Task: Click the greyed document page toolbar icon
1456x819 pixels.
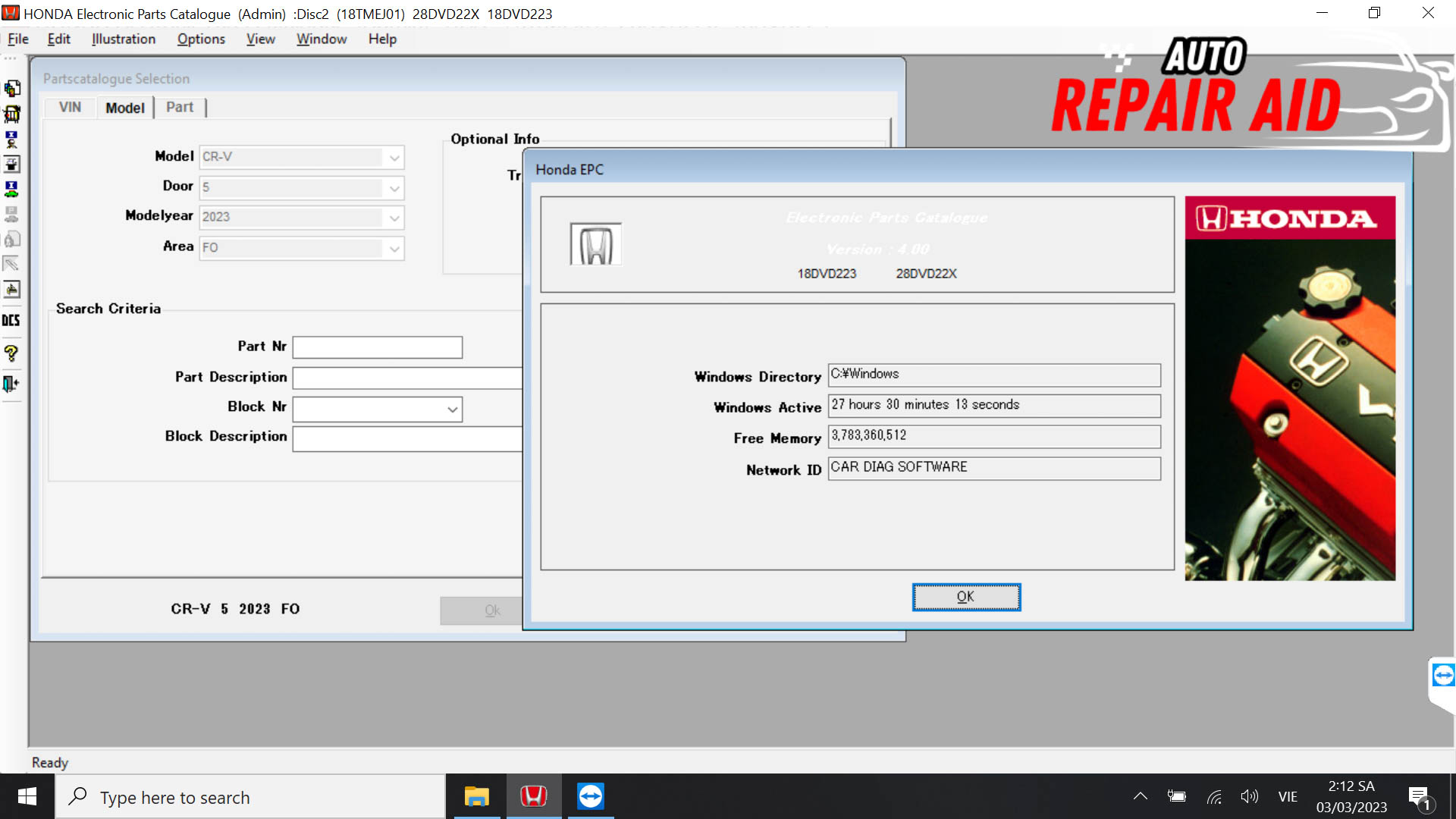Action: tap(12, 239)
